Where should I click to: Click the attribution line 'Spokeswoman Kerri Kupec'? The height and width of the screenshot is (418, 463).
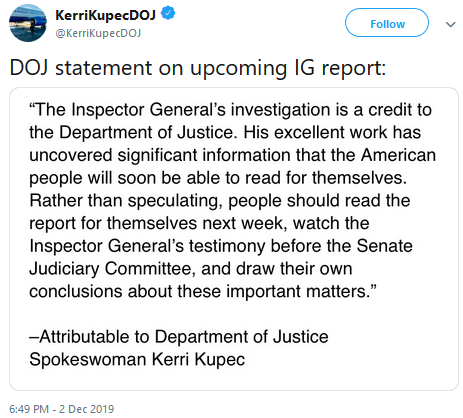tap(137, 359)
